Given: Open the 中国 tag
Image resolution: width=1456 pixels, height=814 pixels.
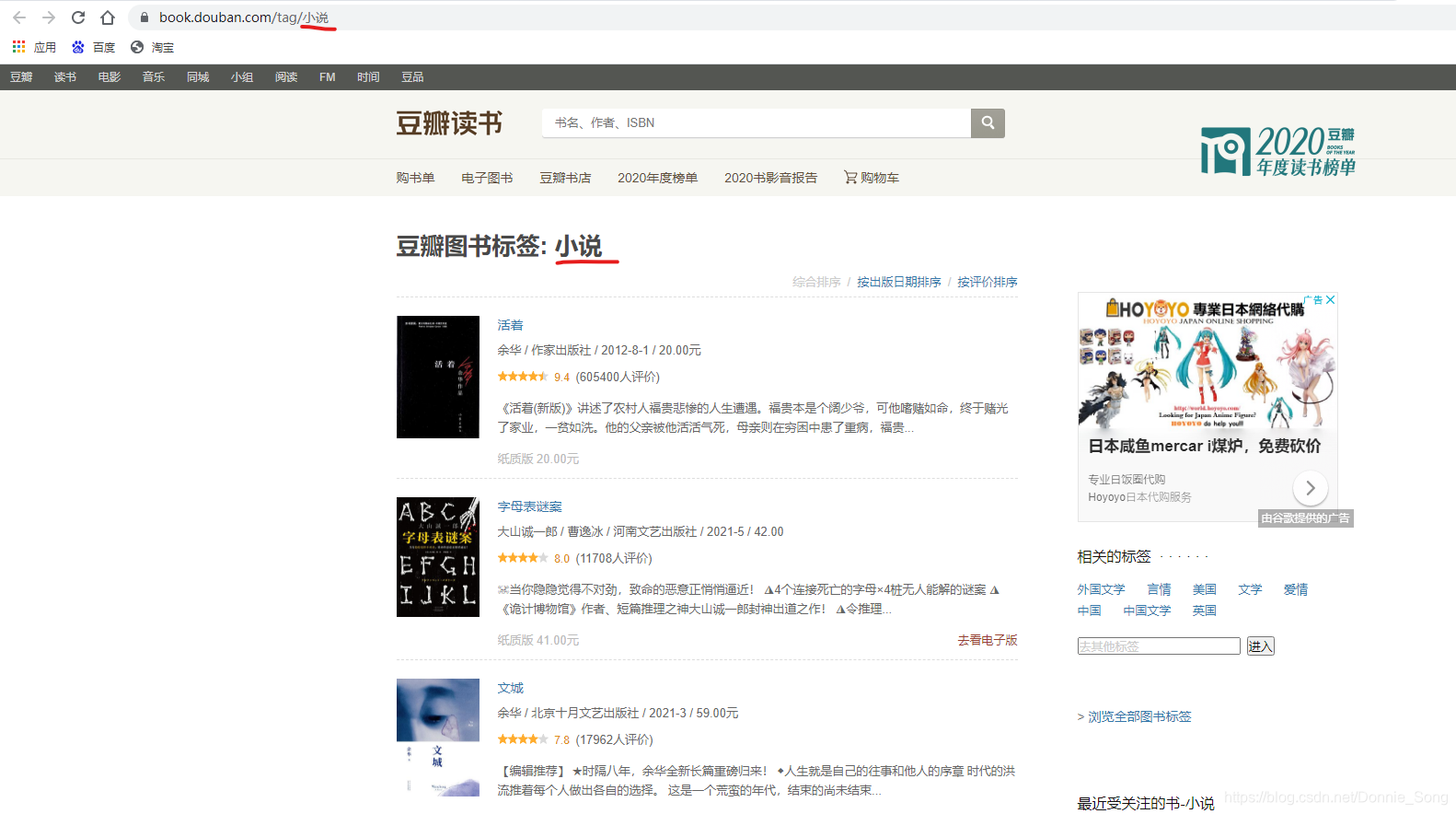Looking at the screenshot, I should pos(1090,610).
